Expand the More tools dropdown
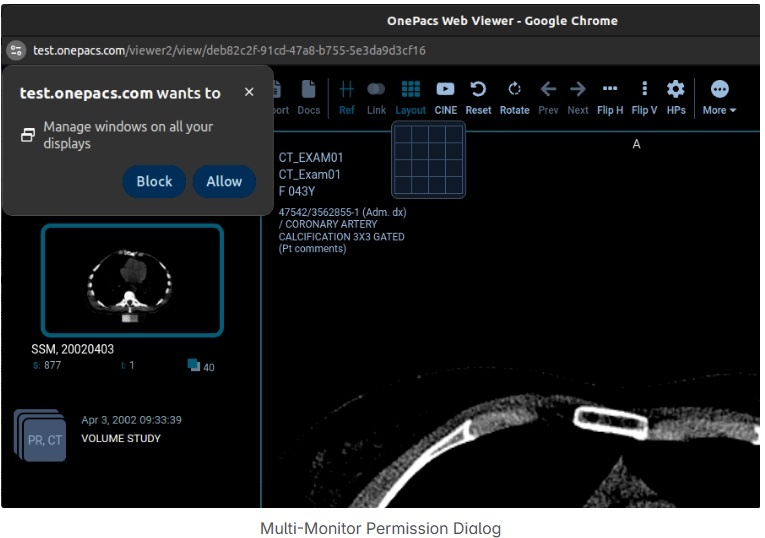 pos(719,98)
